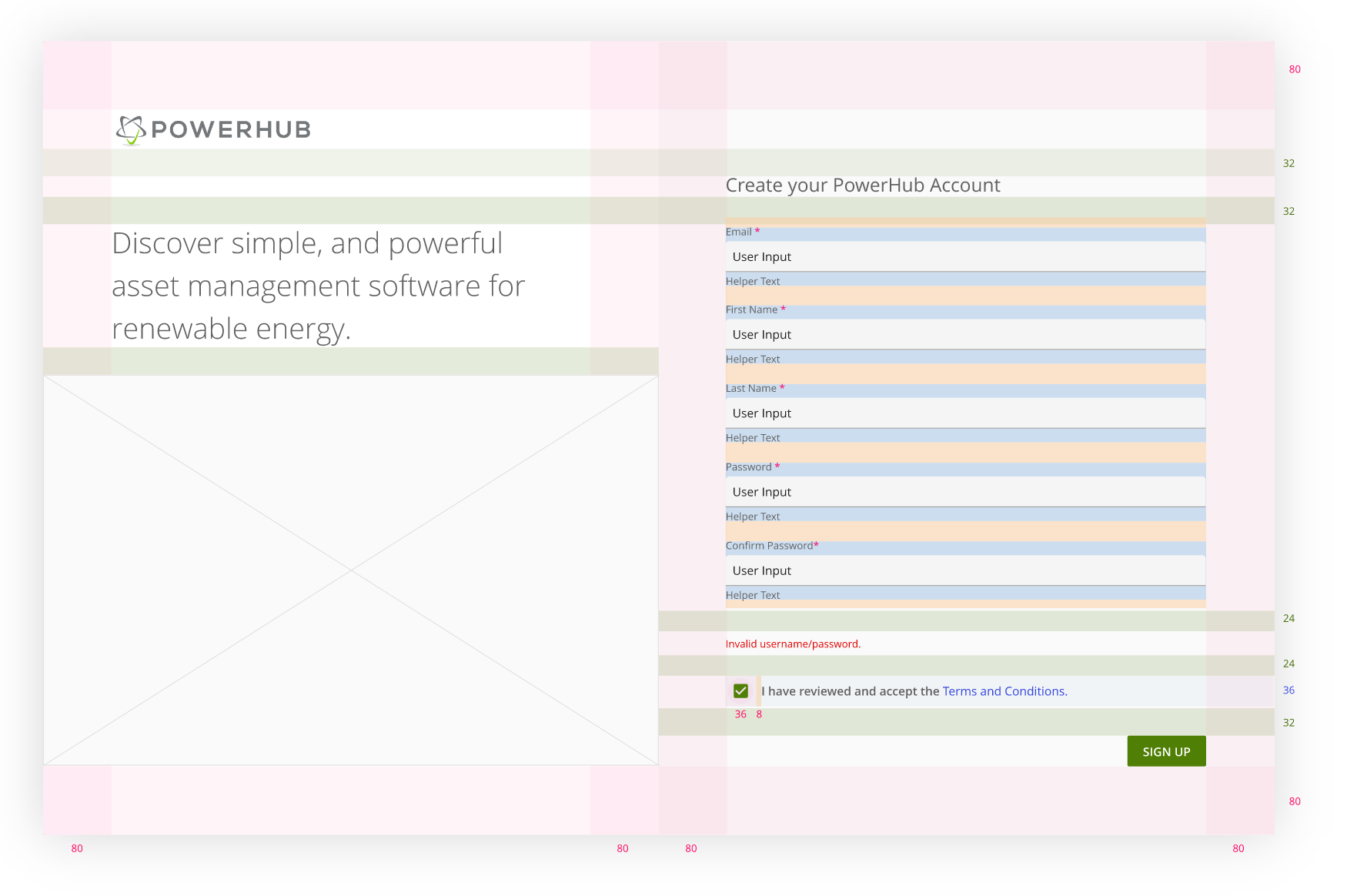
Task: Click the Helper Text under the Last Name field
Action: pos(753,438)
